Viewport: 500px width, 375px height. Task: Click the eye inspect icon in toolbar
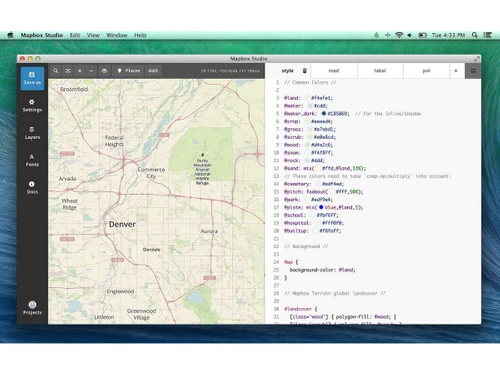click(104, 71)
